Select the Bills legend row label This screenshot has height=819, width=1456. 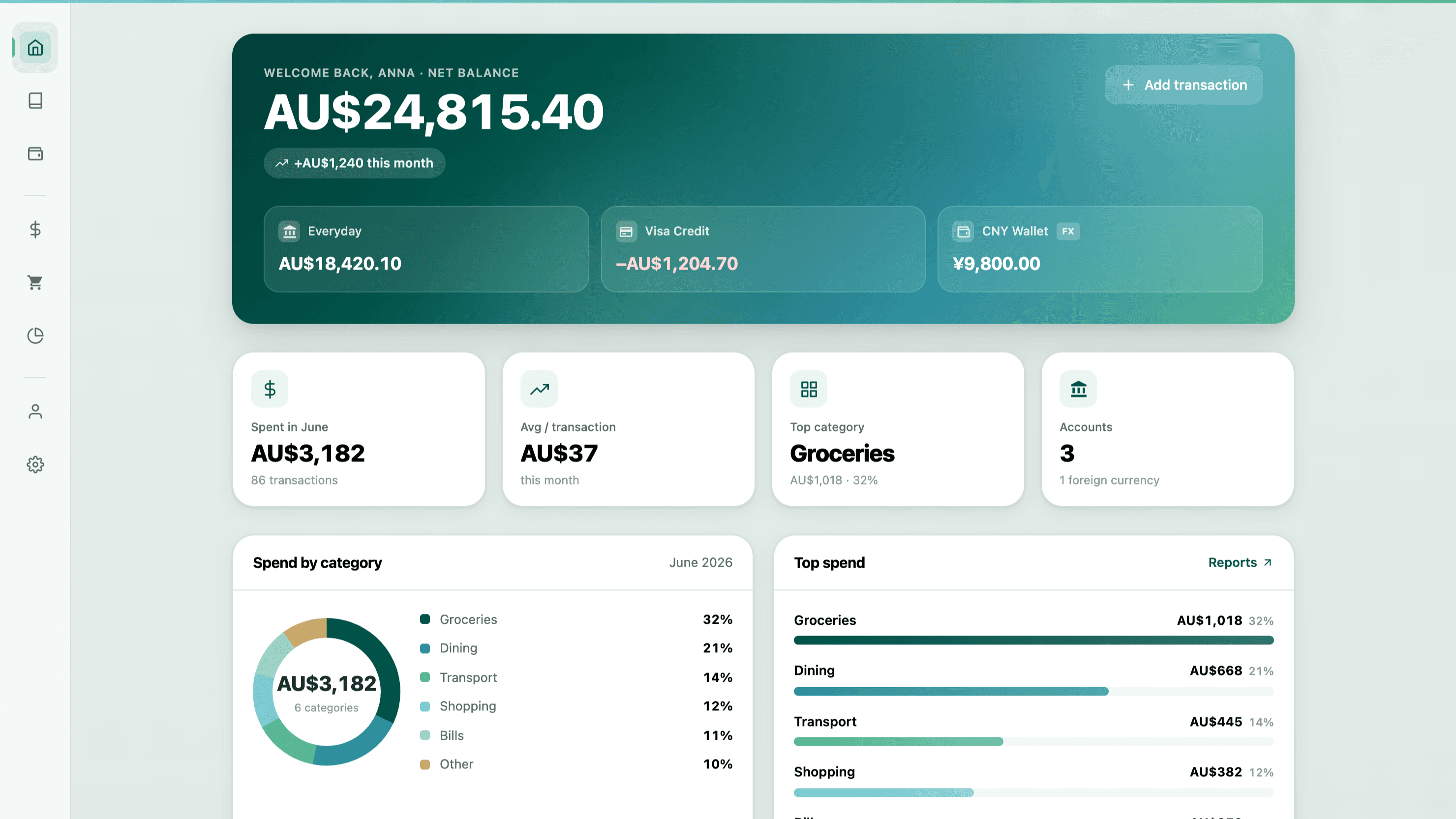[452, 736]
